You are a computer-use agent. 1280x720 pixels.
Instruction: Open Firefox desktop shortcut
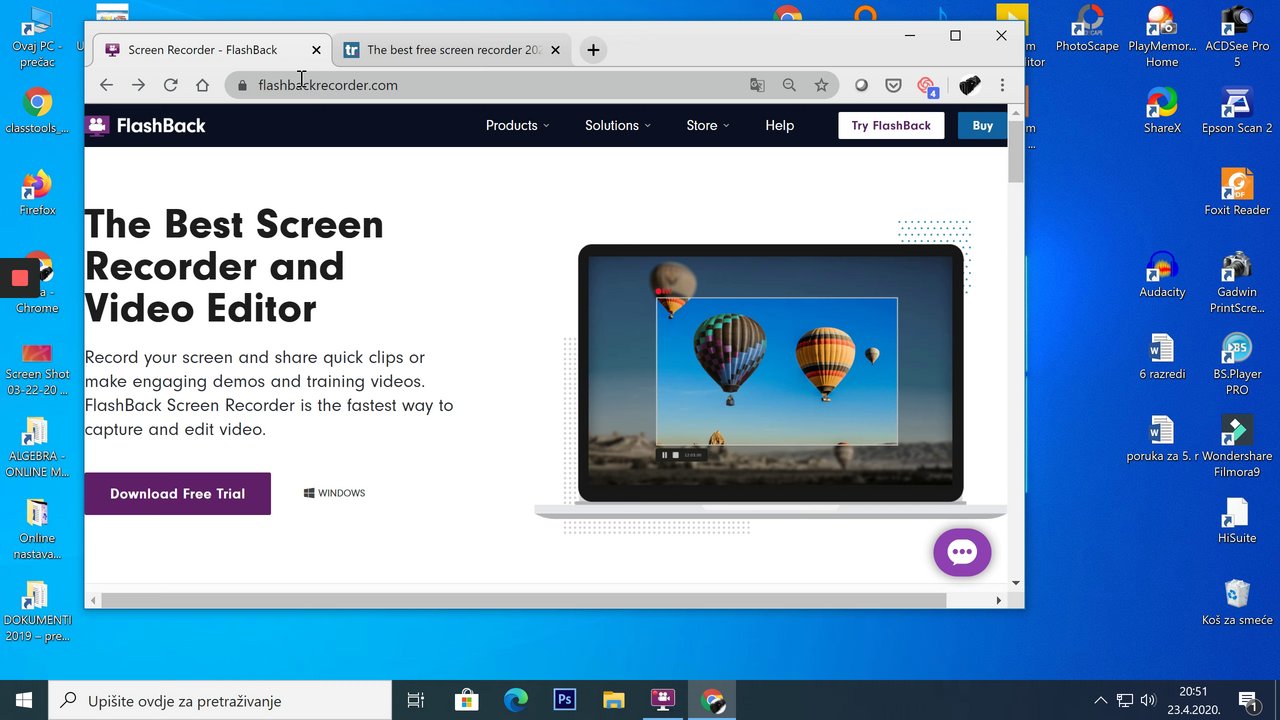pyautogui.click(x=37, y=192)
